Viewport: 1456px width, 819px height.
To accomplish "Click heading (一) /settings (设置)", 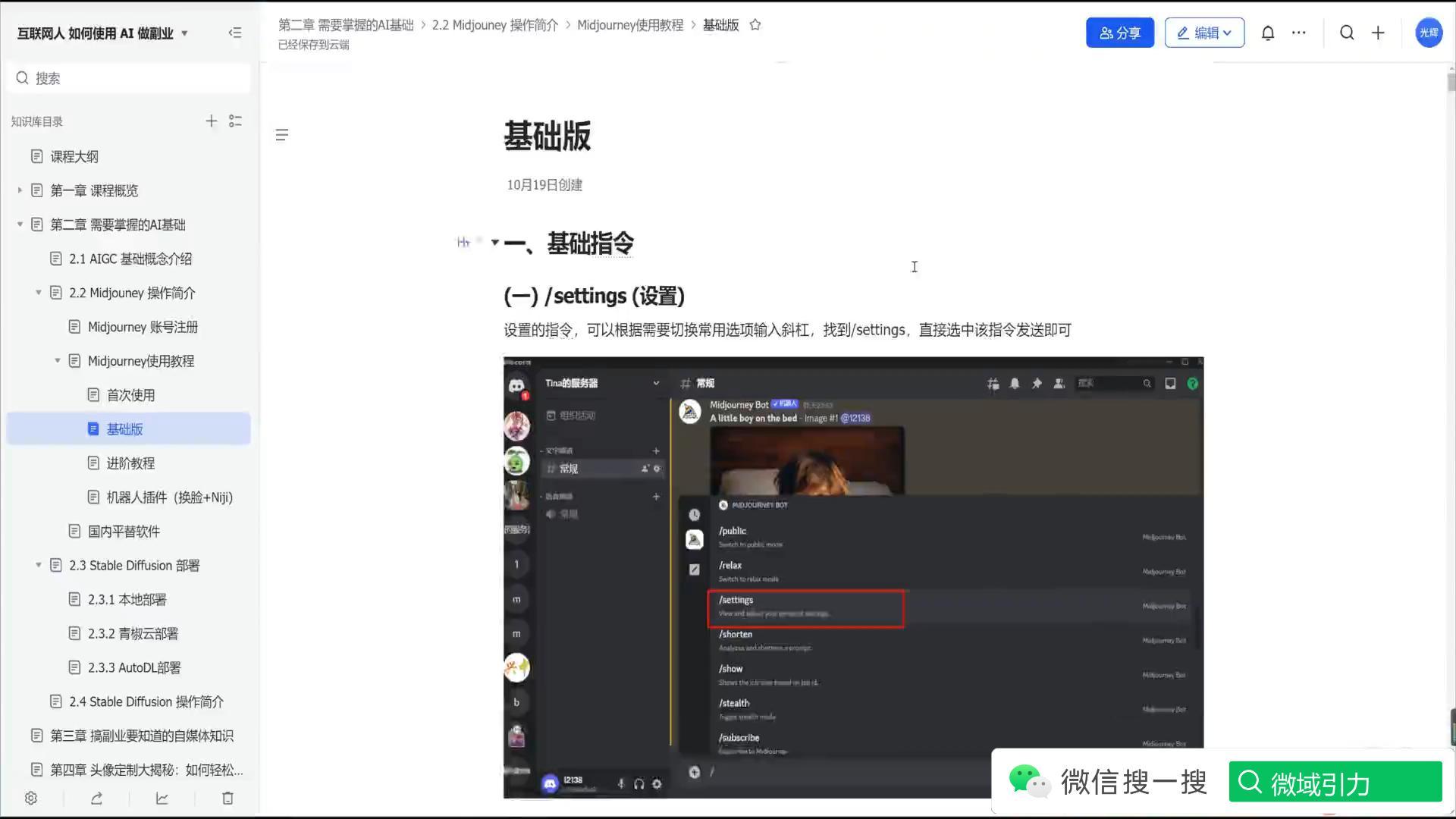I will click(x=594, y=296).
